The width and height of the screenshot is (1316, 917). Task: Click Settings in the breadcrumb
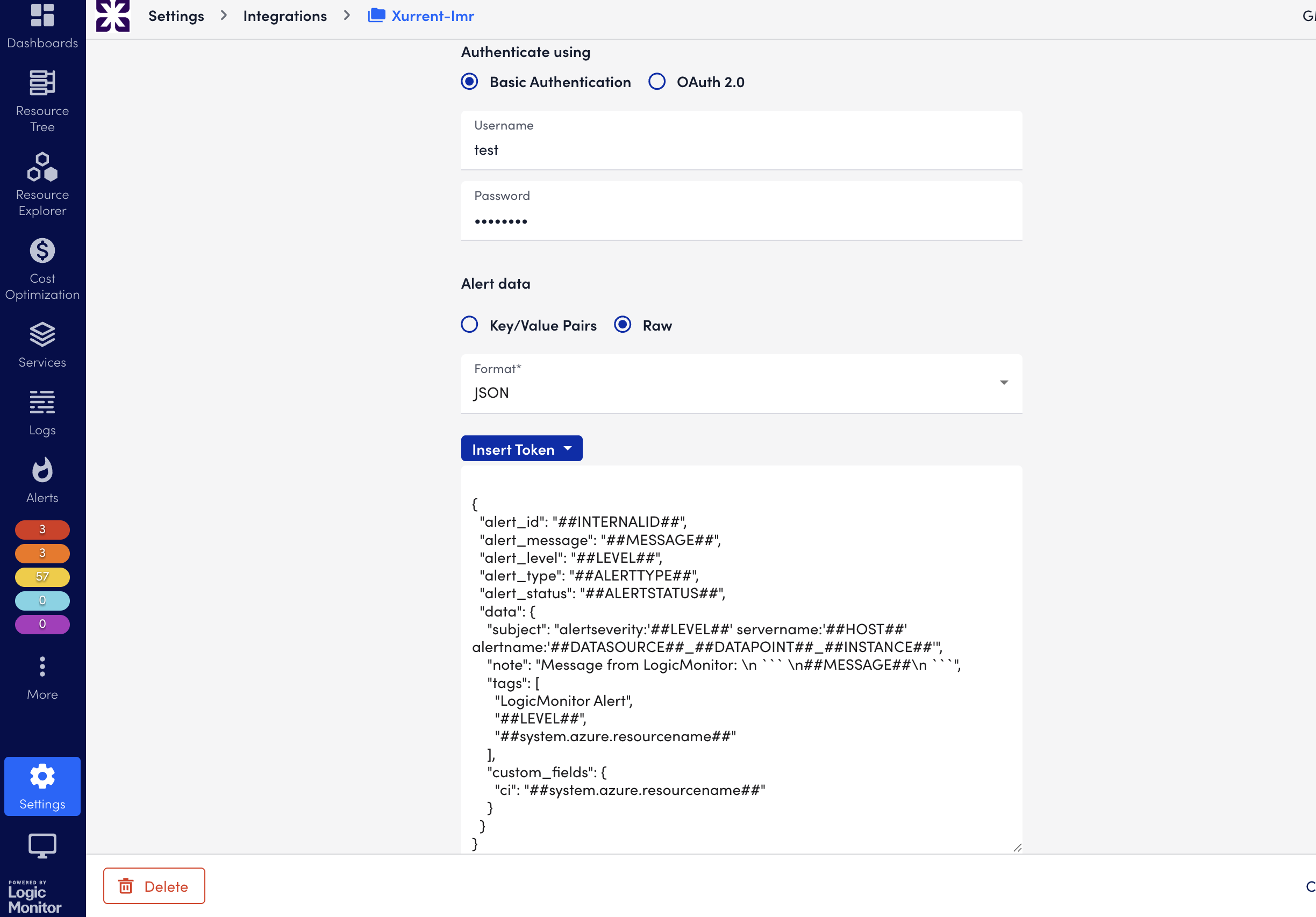pyautogui.click(x=176, y=16)
